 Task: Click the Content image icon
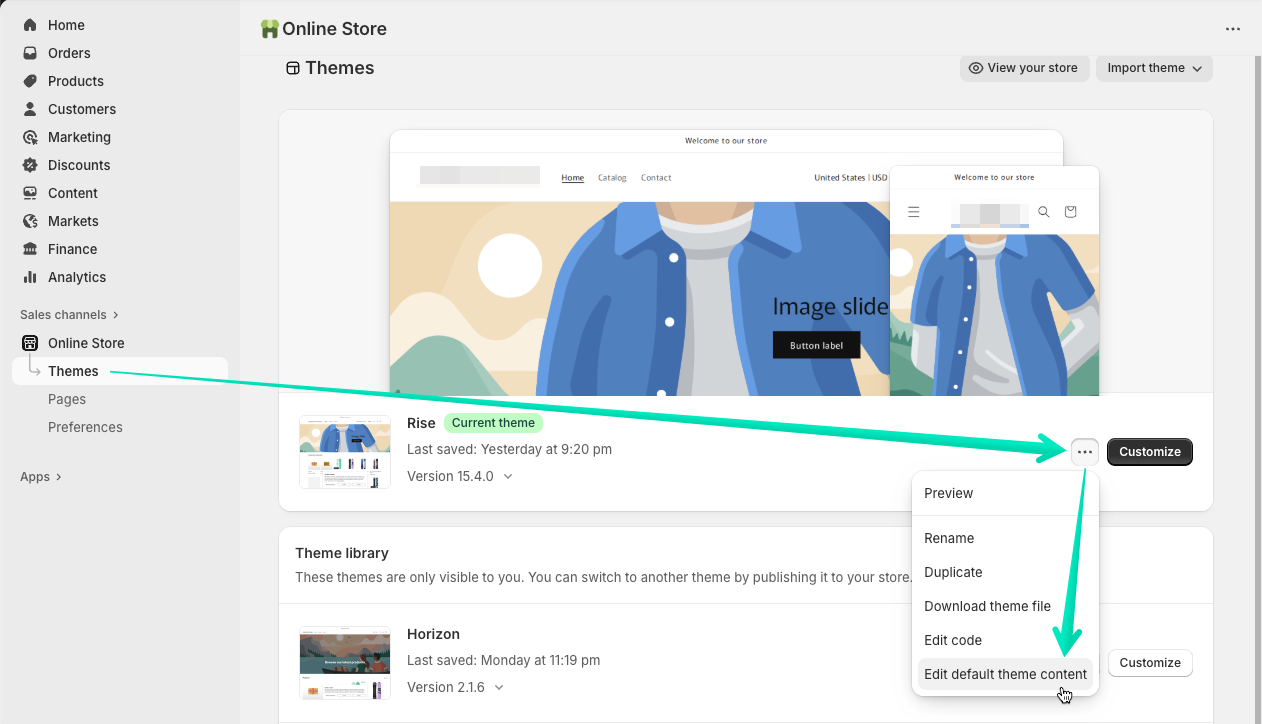[x=30, y=193]
